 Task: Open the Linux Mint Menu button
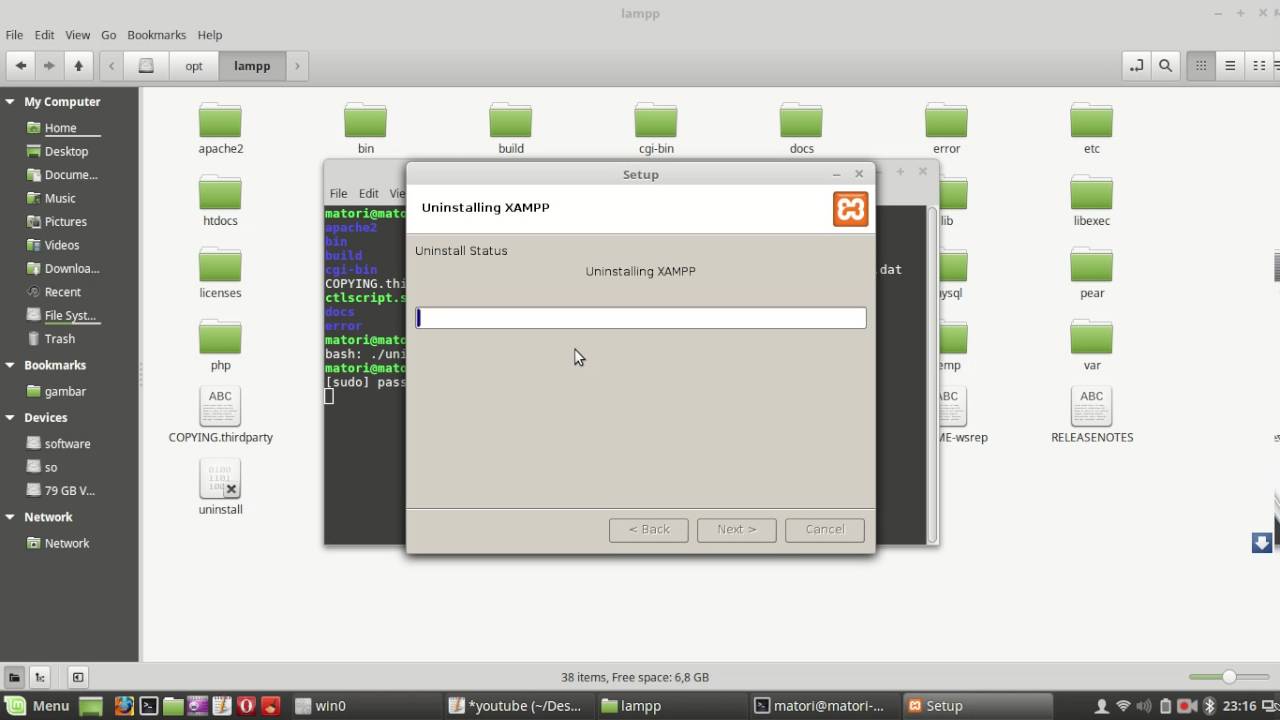37,705
